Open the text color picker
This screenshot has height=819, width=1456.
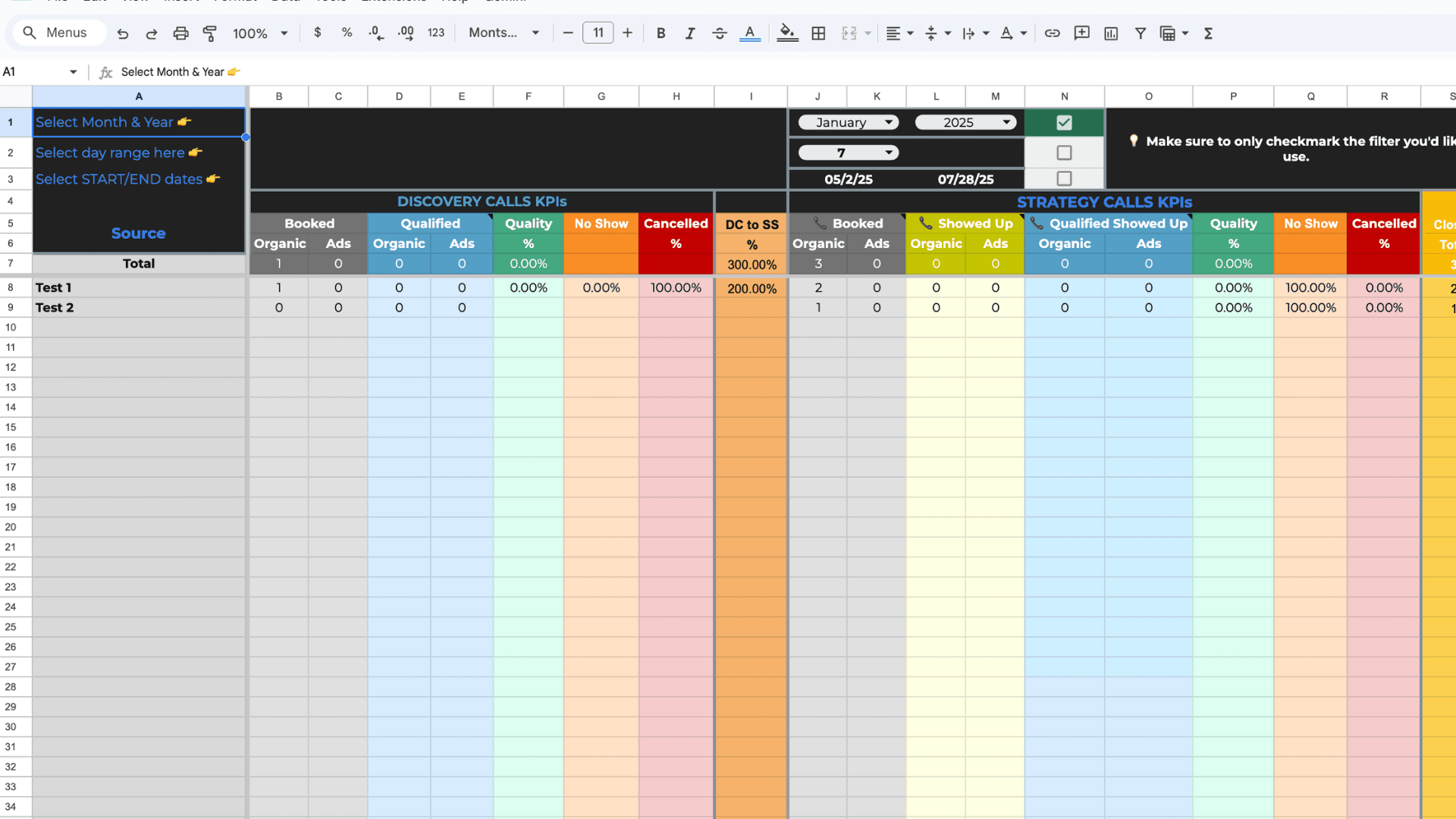pyautogui.click(x=750, y=33)
